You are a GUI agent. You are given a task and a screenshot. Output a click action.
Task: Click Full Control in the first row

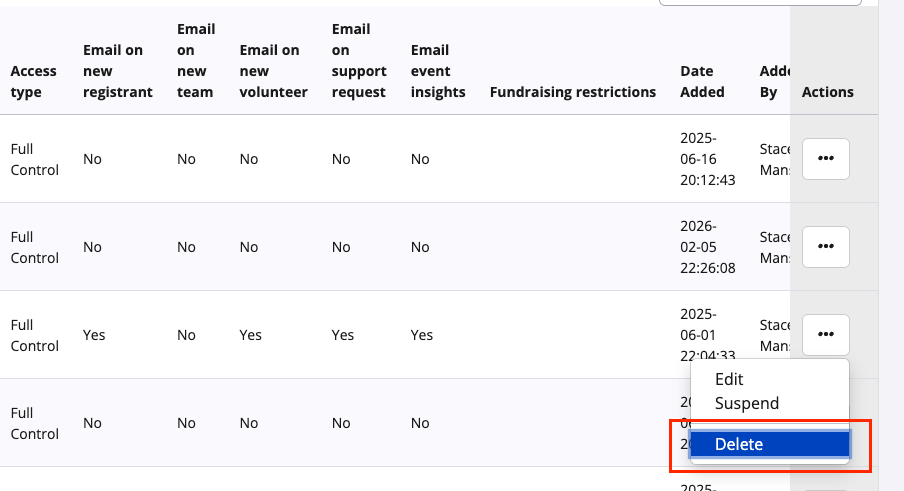click(x=35, y=159)
